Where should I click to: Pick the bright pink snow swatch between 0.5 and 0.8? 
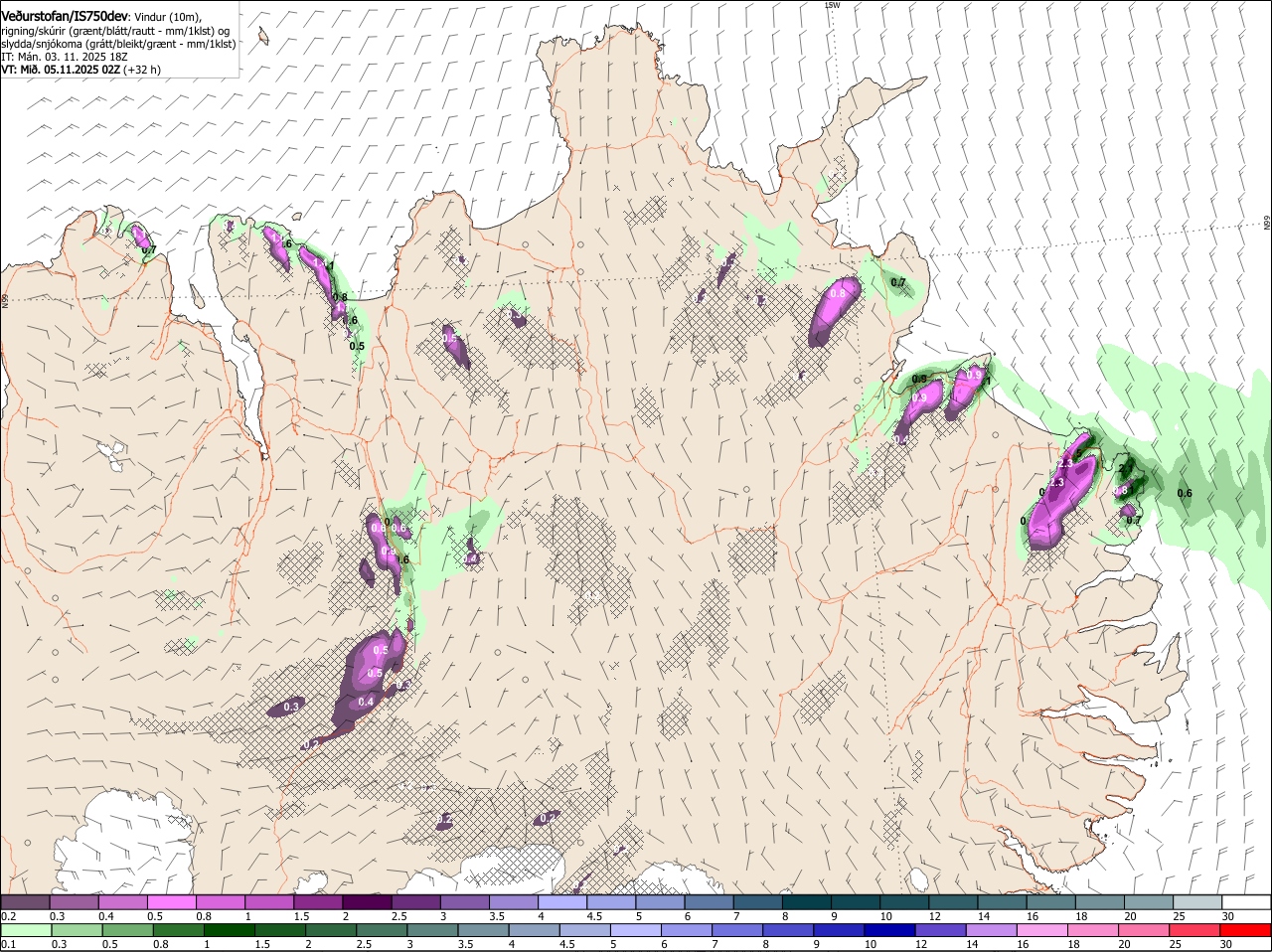pyautogui.click(x=171, y=901)
